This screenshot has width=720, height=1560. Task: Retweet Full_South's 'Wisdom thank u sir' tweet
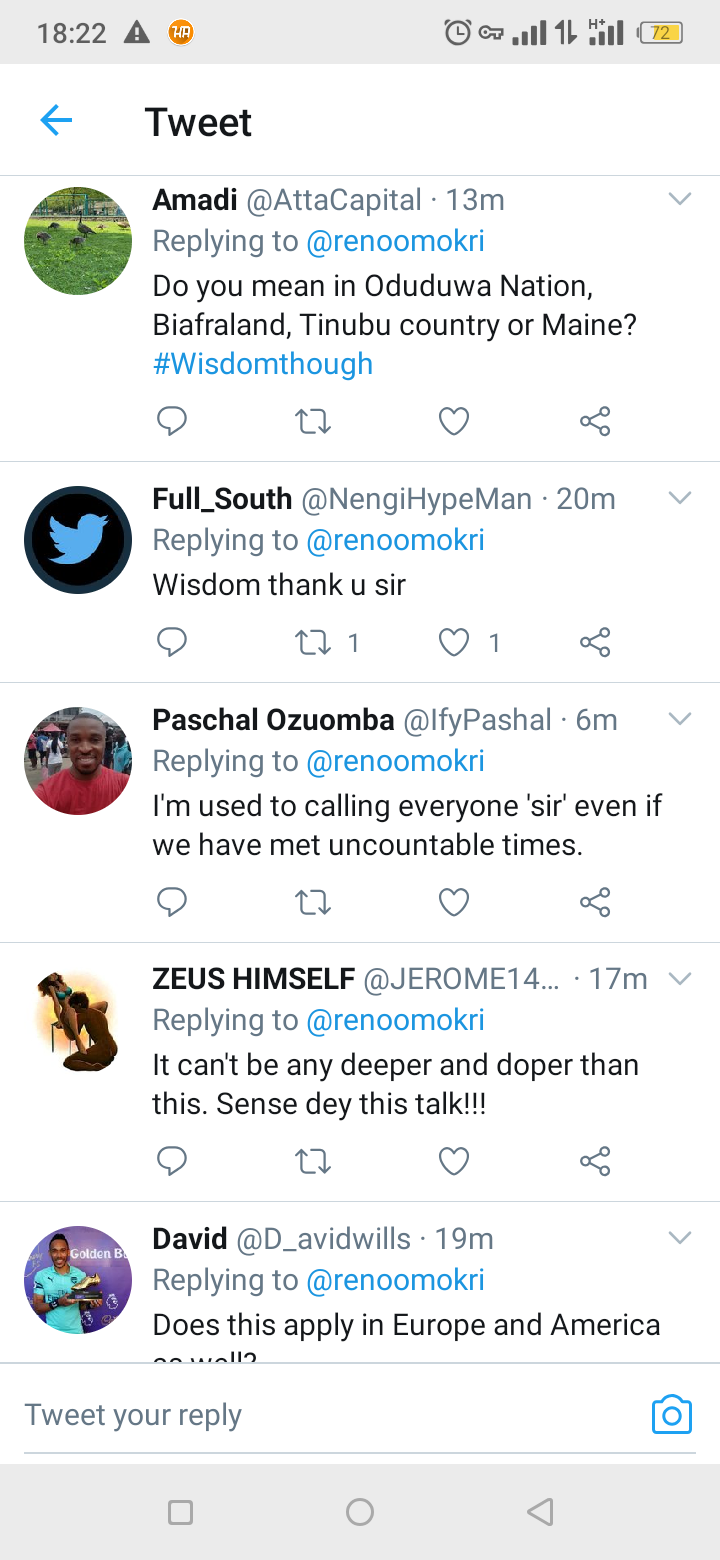[313, 642]
